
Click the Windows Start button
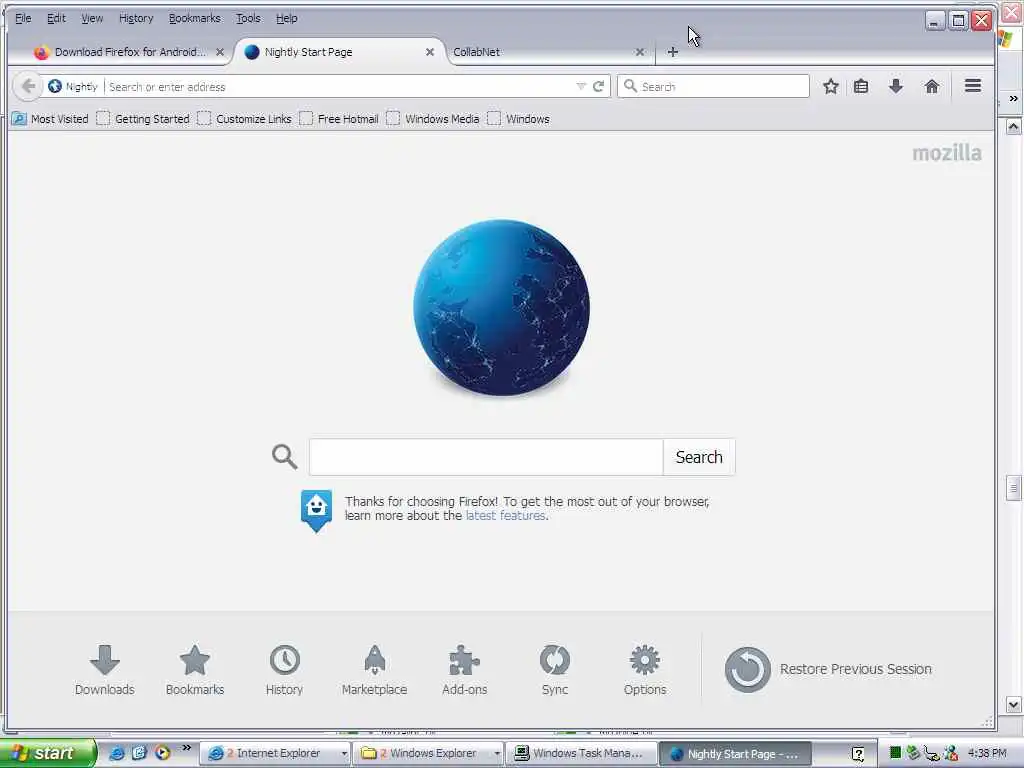click(x=48, y=754)
